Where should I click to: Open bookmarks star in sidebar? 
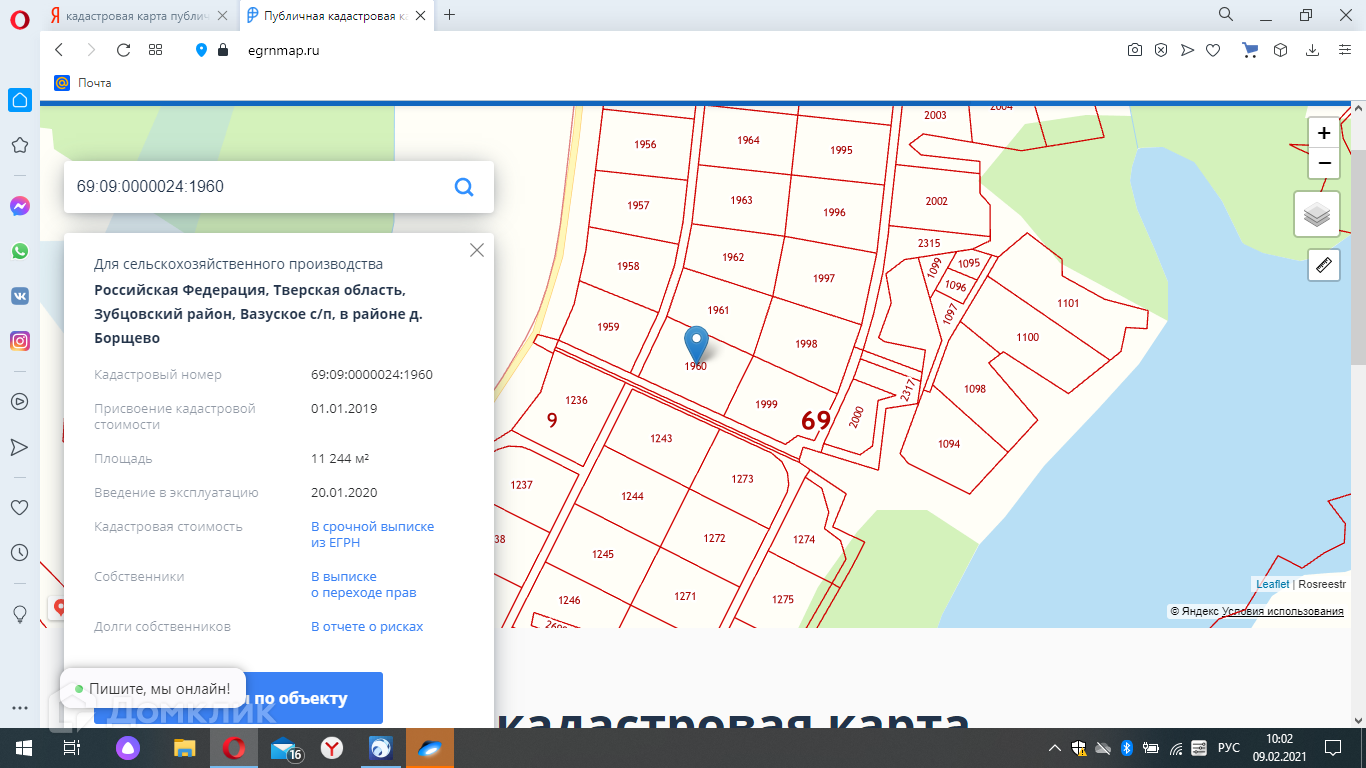[19, 145]
